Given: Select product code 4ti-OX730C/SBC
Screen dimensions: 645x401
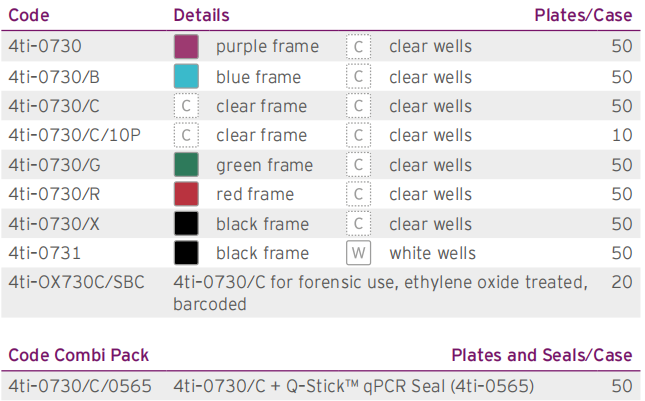Looking at the screenshot, I should click(76, 283).
